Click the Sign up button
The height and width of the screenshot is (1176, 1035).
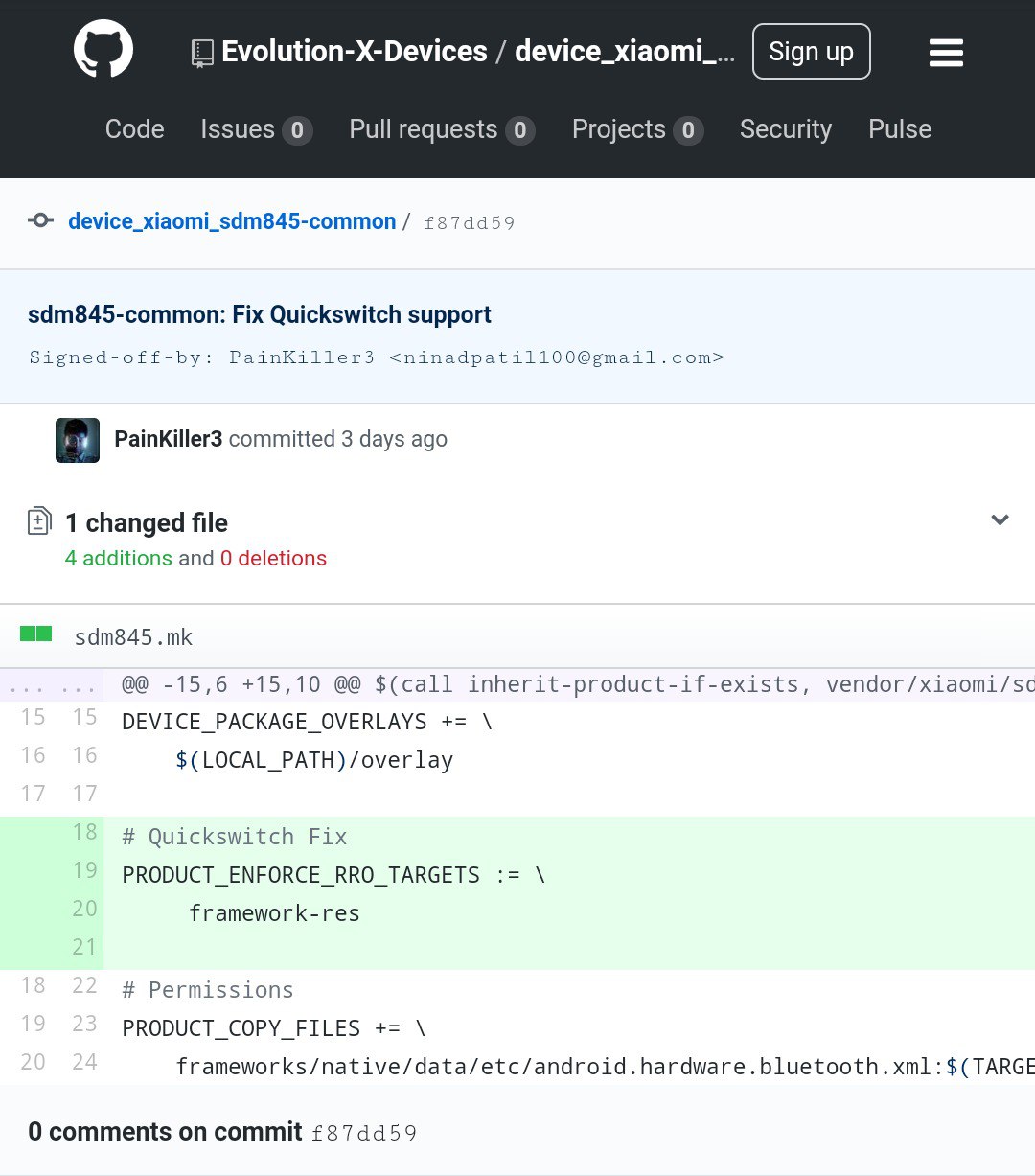click(812, 52)
